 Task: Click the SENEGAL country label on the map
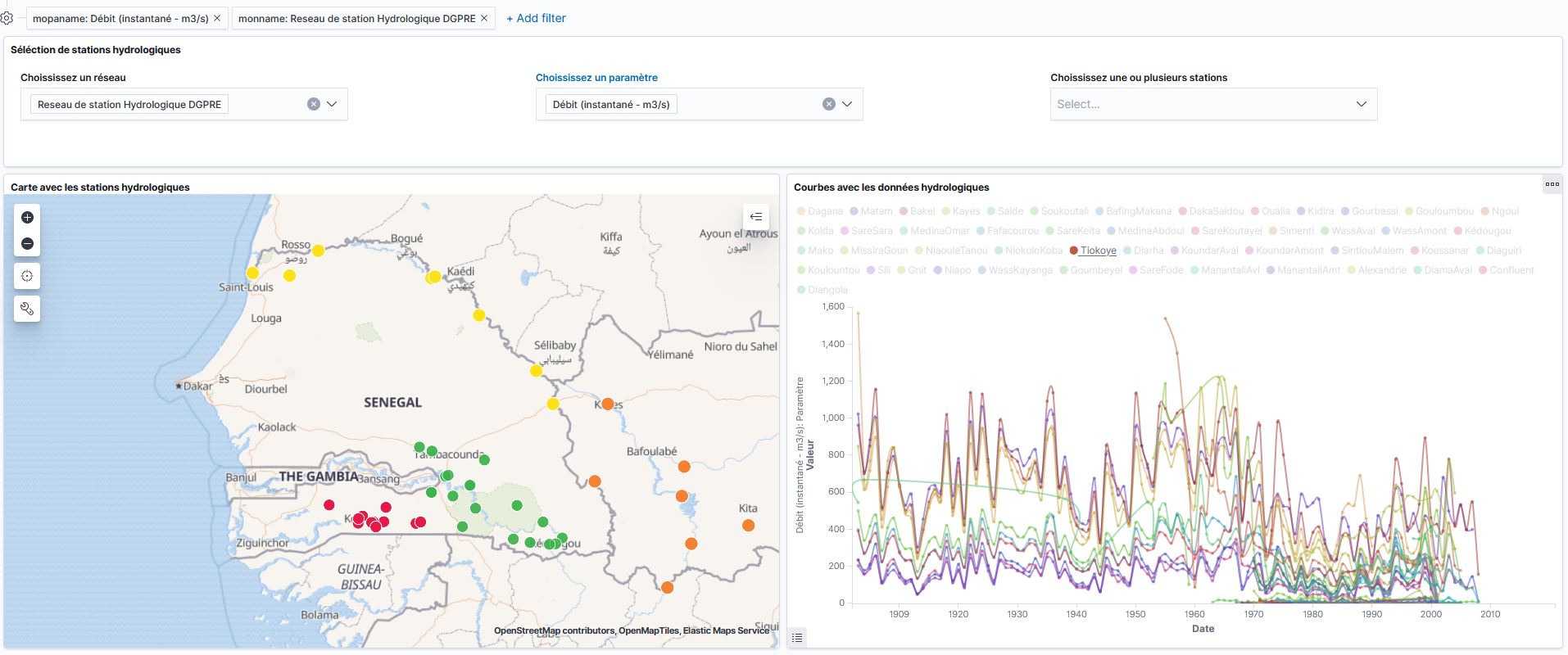click(x=392, y=402)
